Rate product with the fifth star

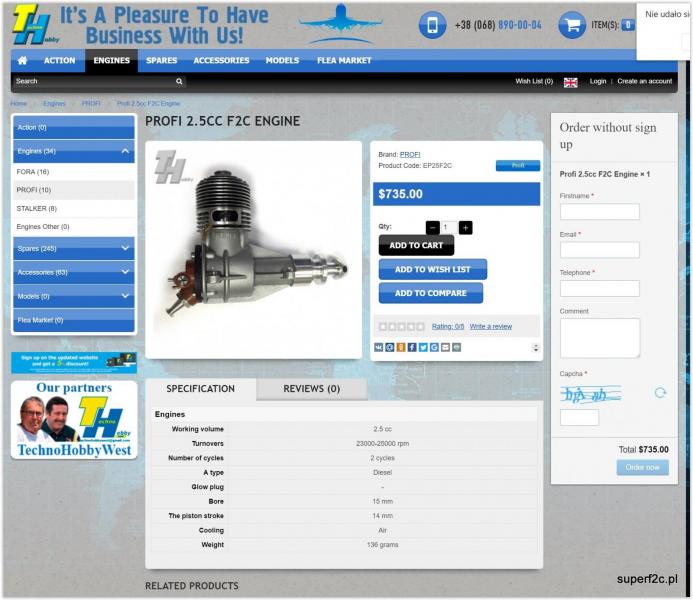(x=421, y=326)
